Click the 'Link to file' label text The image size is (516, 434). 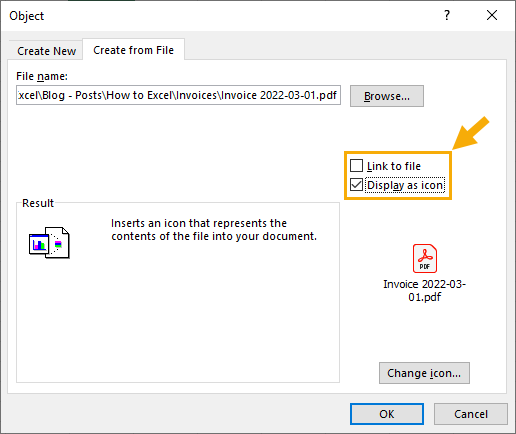(394, 166)
